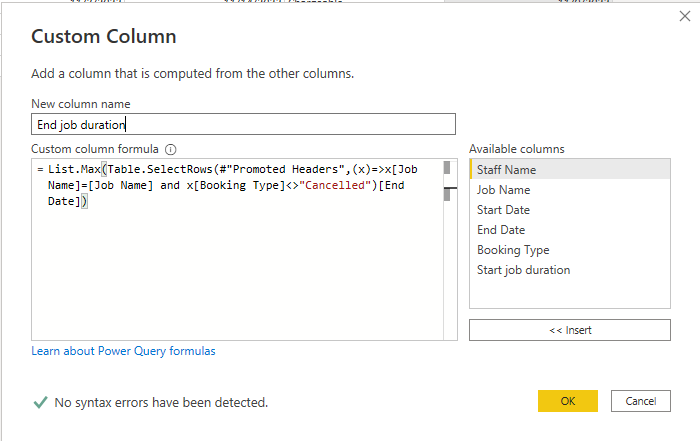The width and height of the screenshot is (700, 441).
Task: Select Start job duration in Available columns
Action: (570, 270)
